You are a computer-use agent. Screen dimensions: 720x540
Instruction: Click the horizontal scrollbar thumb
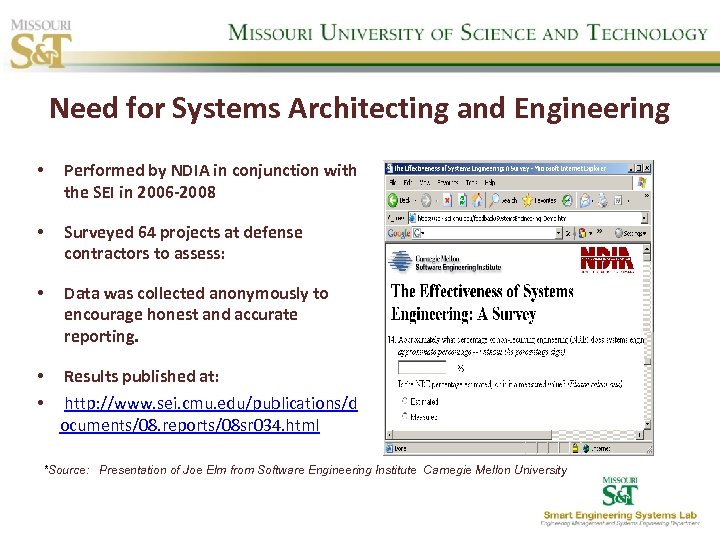tap(472, 434)
